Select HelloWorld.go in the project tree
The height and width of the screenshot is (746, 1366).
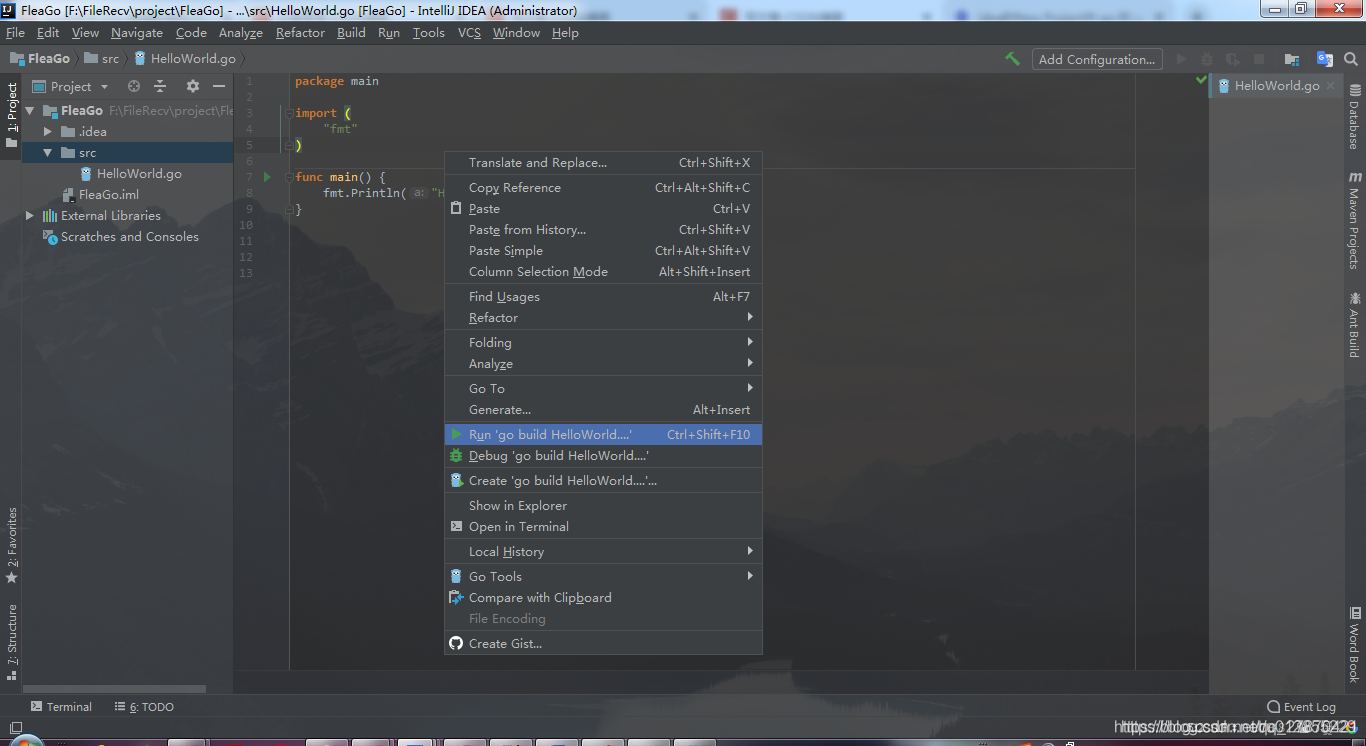(139, 174)
